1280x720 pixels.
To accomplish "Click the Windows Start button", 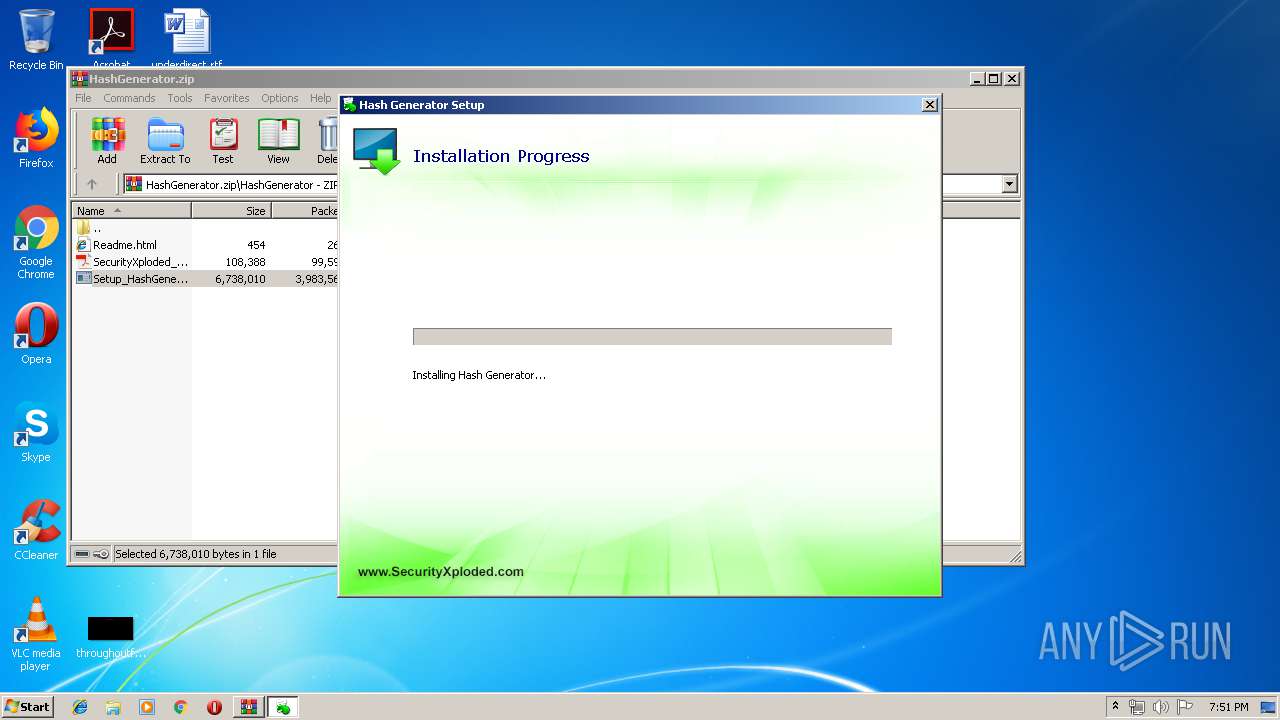I will tap(27, 707).
